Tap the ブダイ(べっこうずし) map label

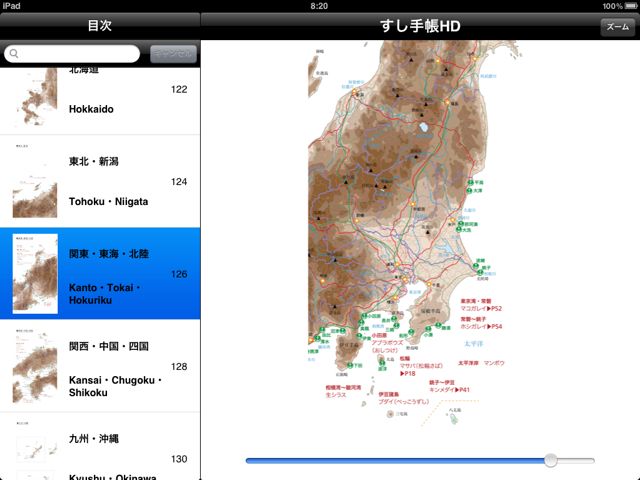404,402
